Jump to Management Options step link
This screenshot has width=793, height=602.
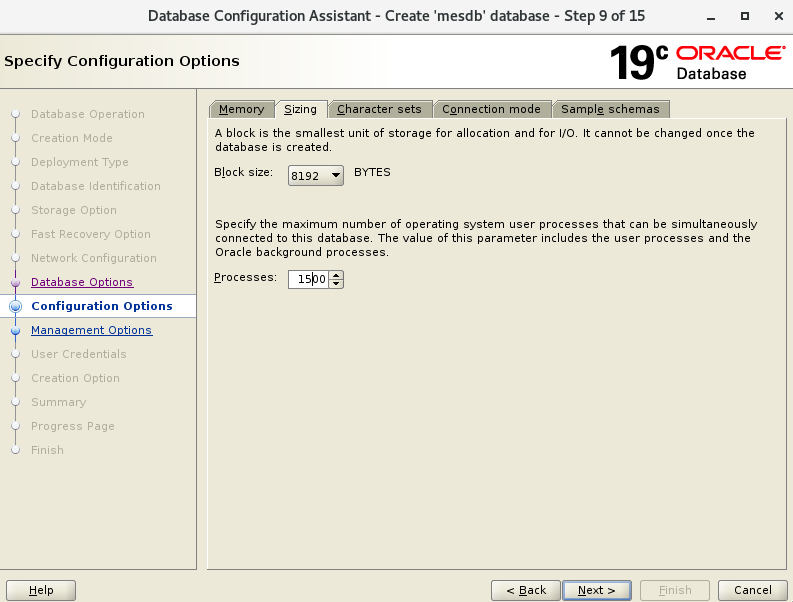click(x=91, y=330)
